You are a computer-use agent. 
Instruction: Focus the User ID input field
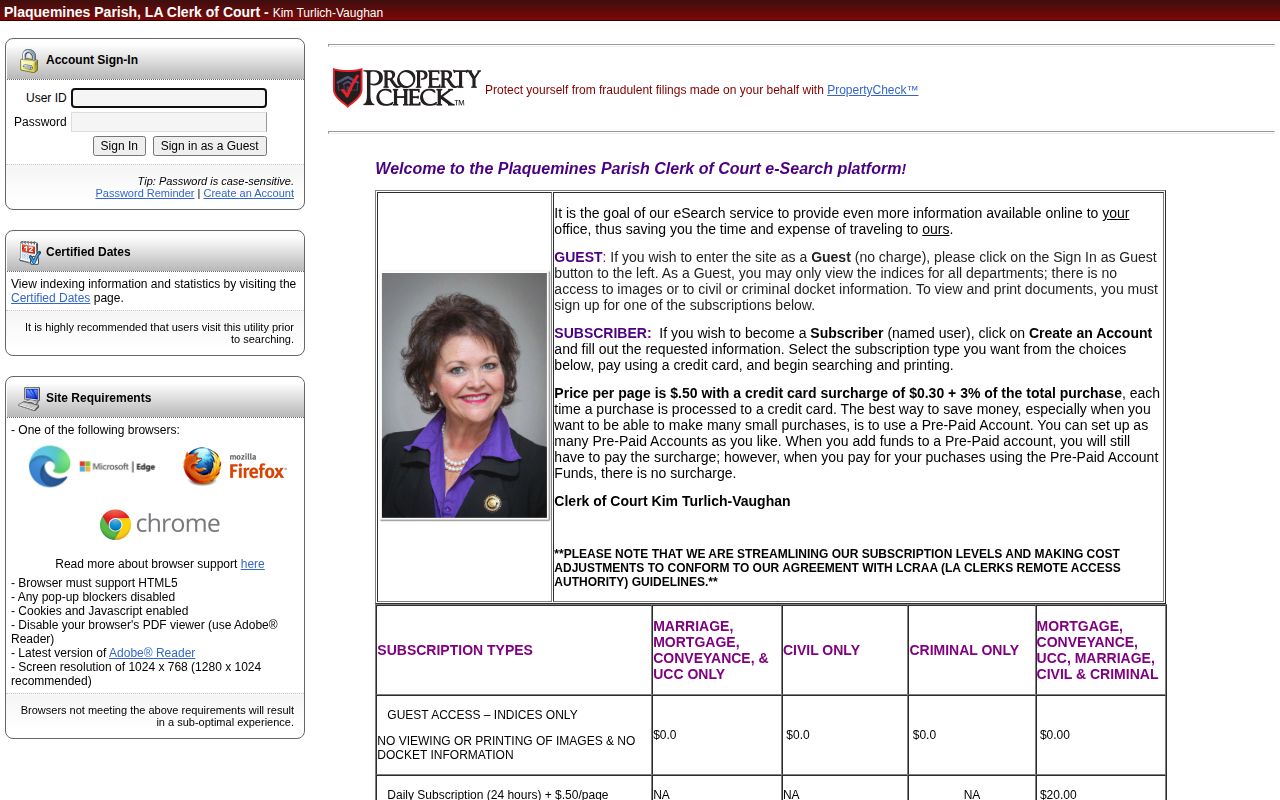(x=169, y=98)
